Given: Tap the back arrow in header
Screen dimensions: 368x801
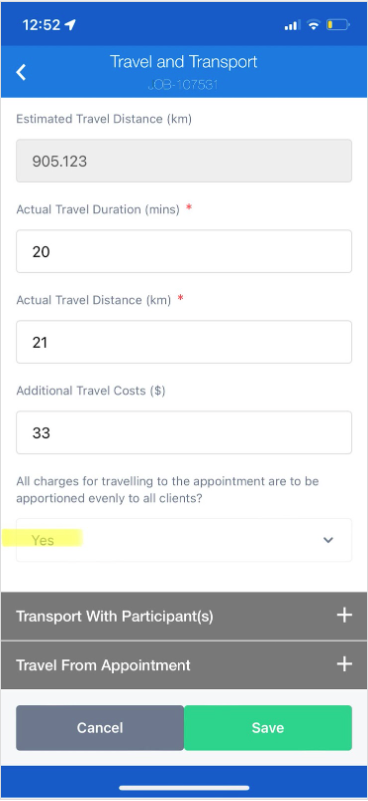Looking at the screenshot, I should (x=21, y=72).
